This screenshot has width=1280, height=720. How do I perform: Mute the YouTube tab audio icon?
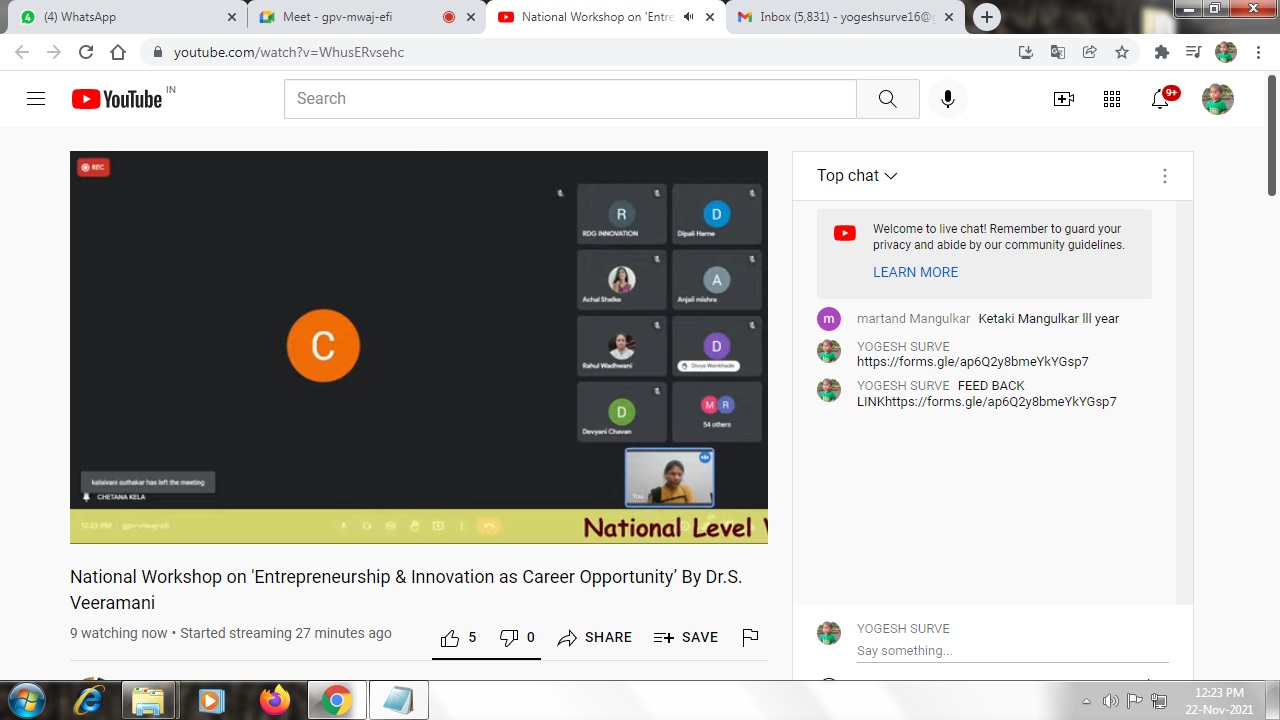click(688, 17)
